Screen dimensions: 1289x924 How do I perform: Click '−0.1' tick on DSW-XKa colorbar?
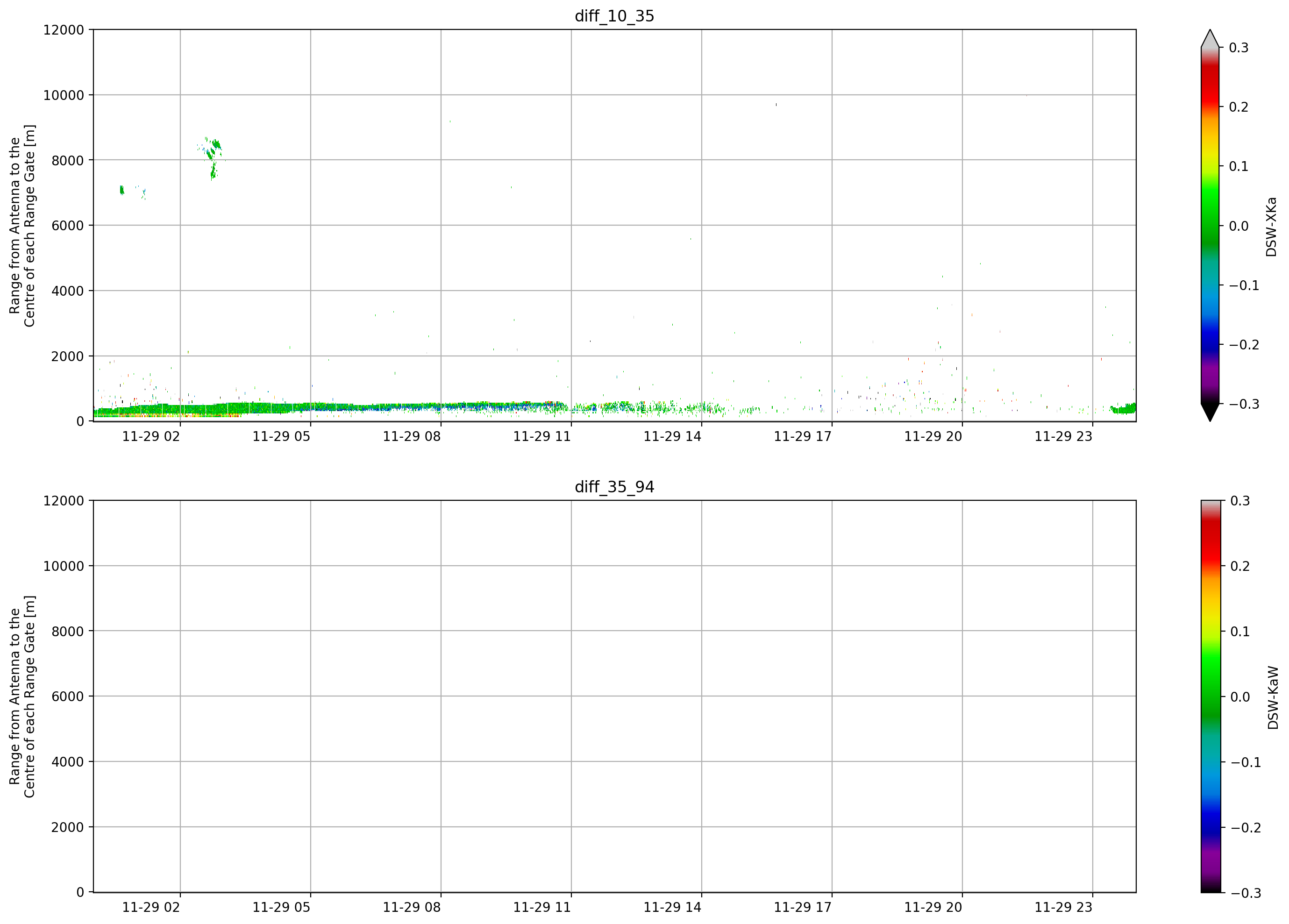(1244, 285)
